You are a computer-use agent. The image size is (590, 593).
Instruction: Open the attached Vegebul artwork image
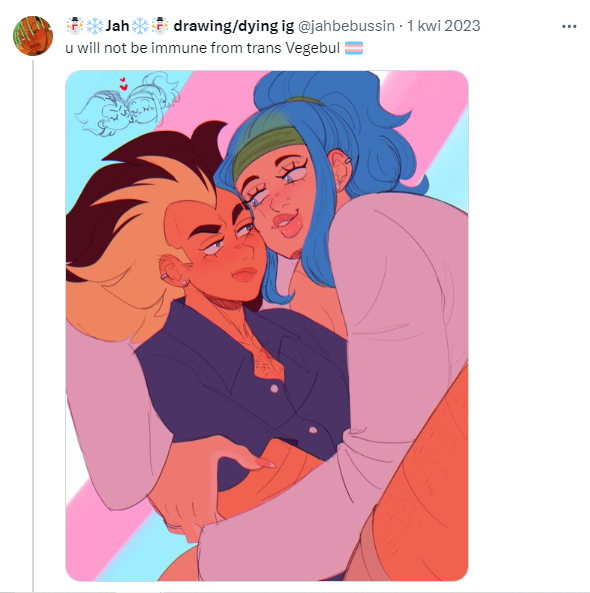point(267,326)
